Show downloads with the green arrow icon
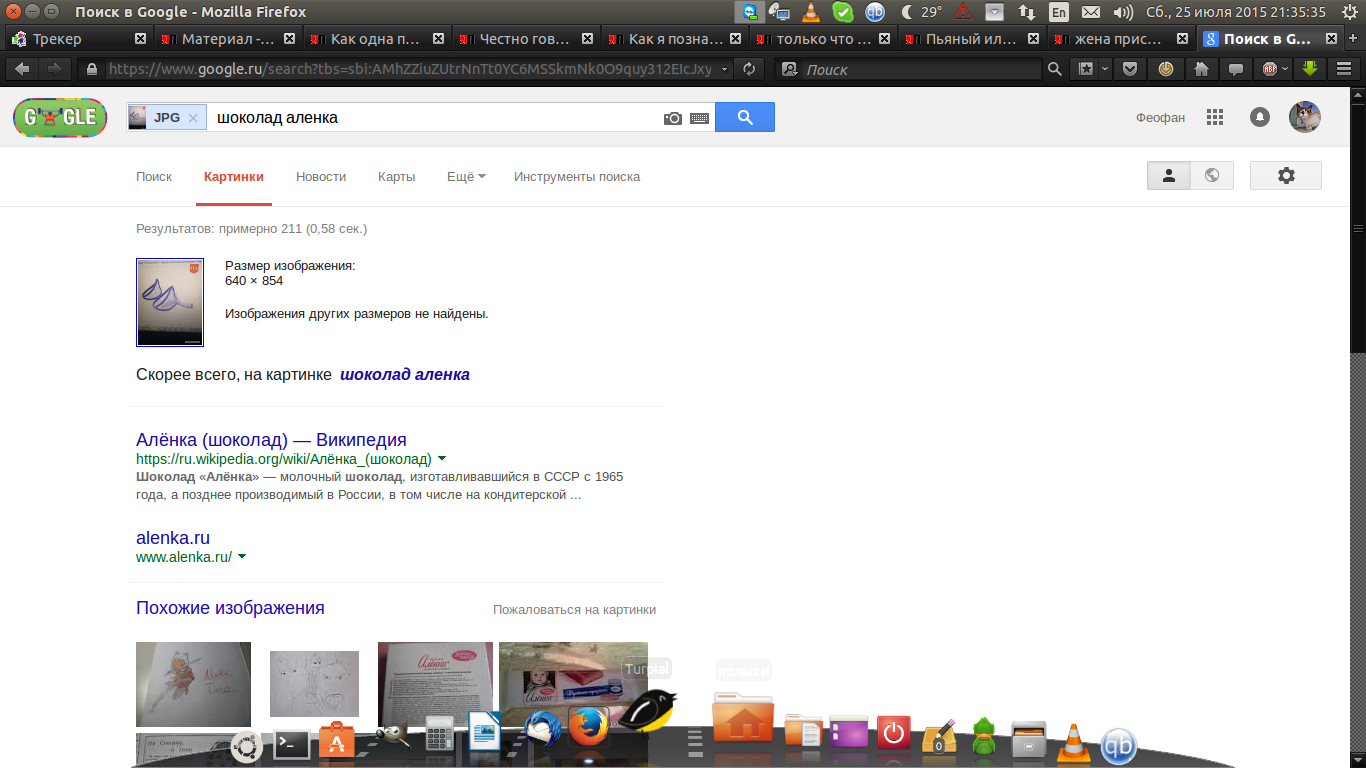Screen dimensions: 1366x768 (1310, 69)
